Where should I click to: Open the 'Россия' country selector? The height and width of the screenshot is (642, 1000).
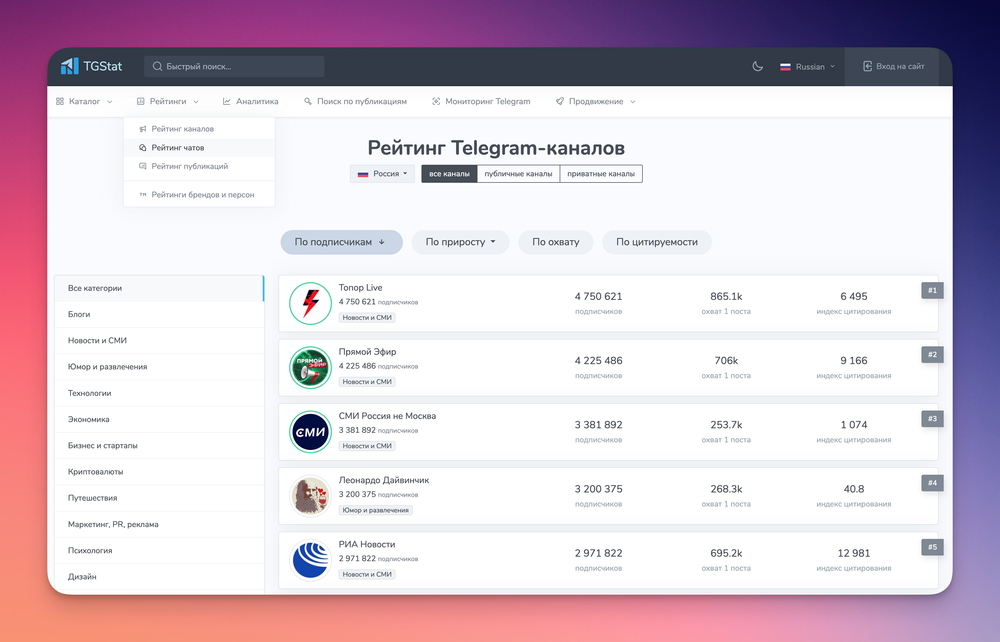coord(385,173)
